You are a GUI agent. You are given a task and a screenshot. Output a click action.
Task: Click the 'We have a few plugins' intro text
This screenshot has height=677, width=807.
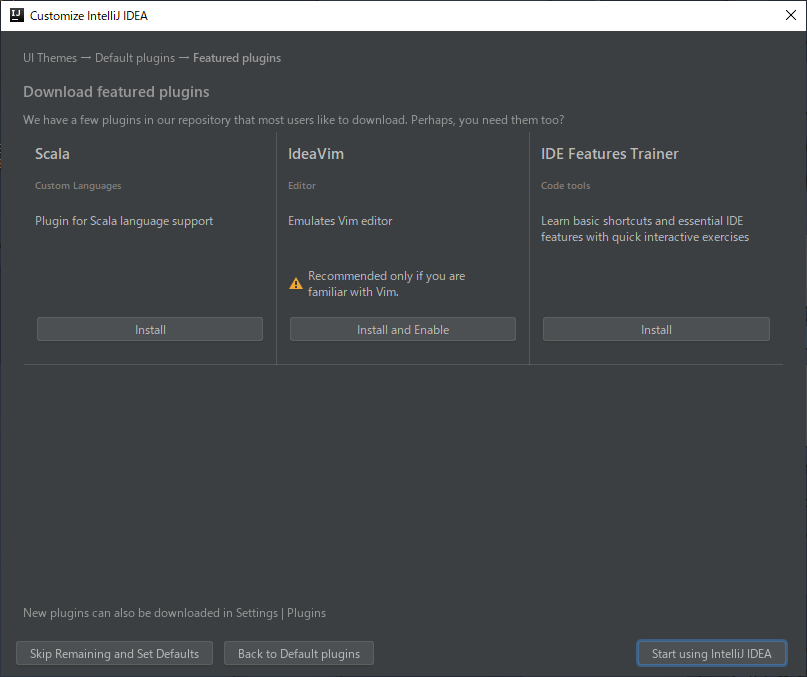click(x=293, y=120)
